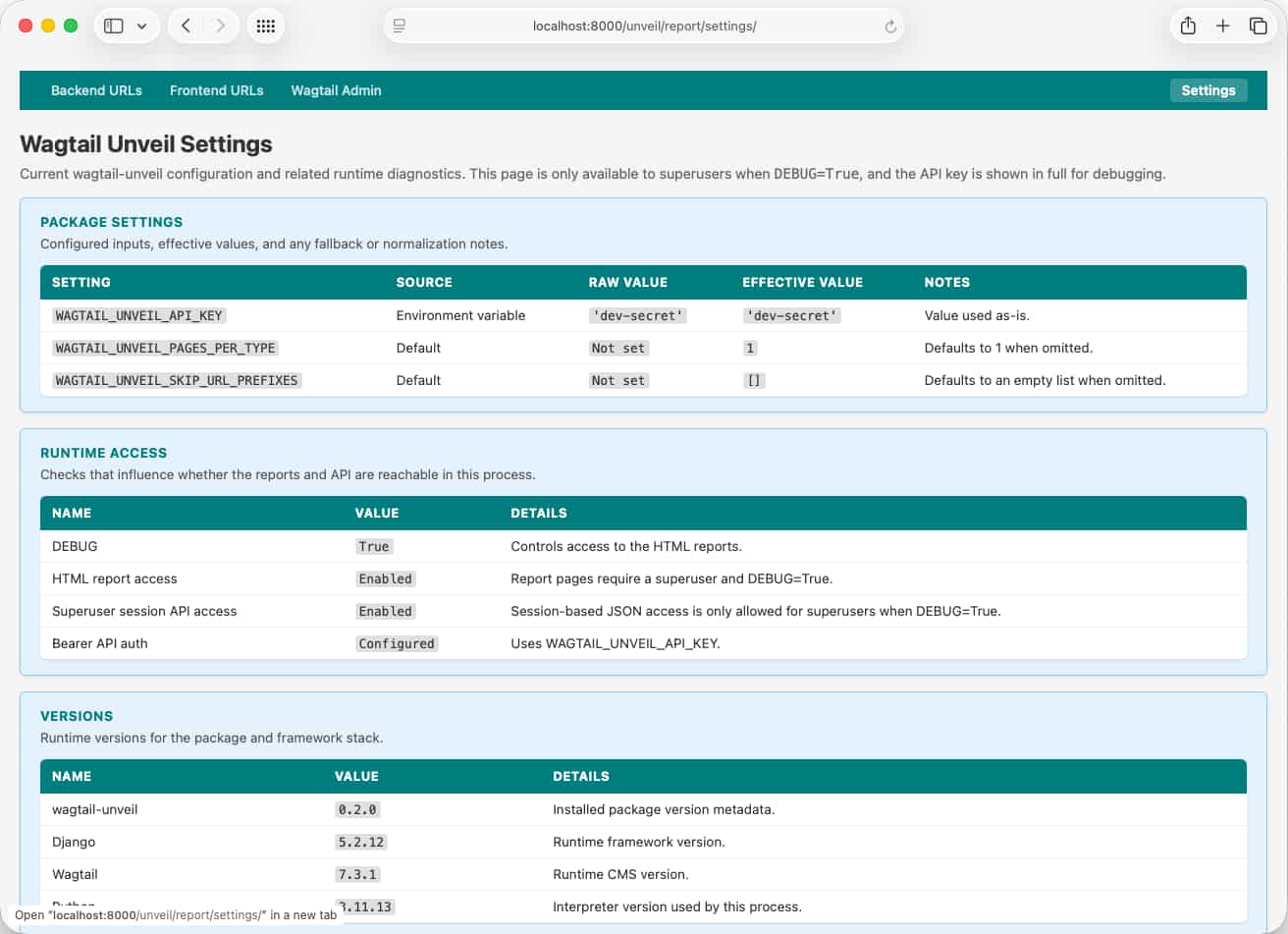
Task: Select WAGTAIL_UNVEIL_PAGES_PER_TYPE setting name
Action: point(166,348)
